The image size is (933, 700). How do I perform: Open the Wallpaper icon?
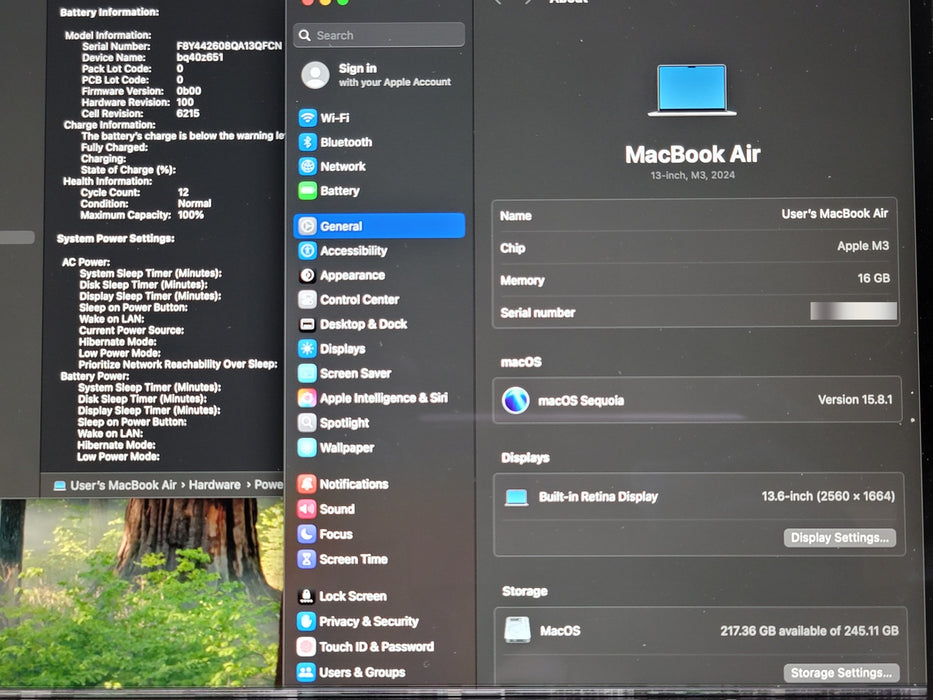tap(307, 448)
